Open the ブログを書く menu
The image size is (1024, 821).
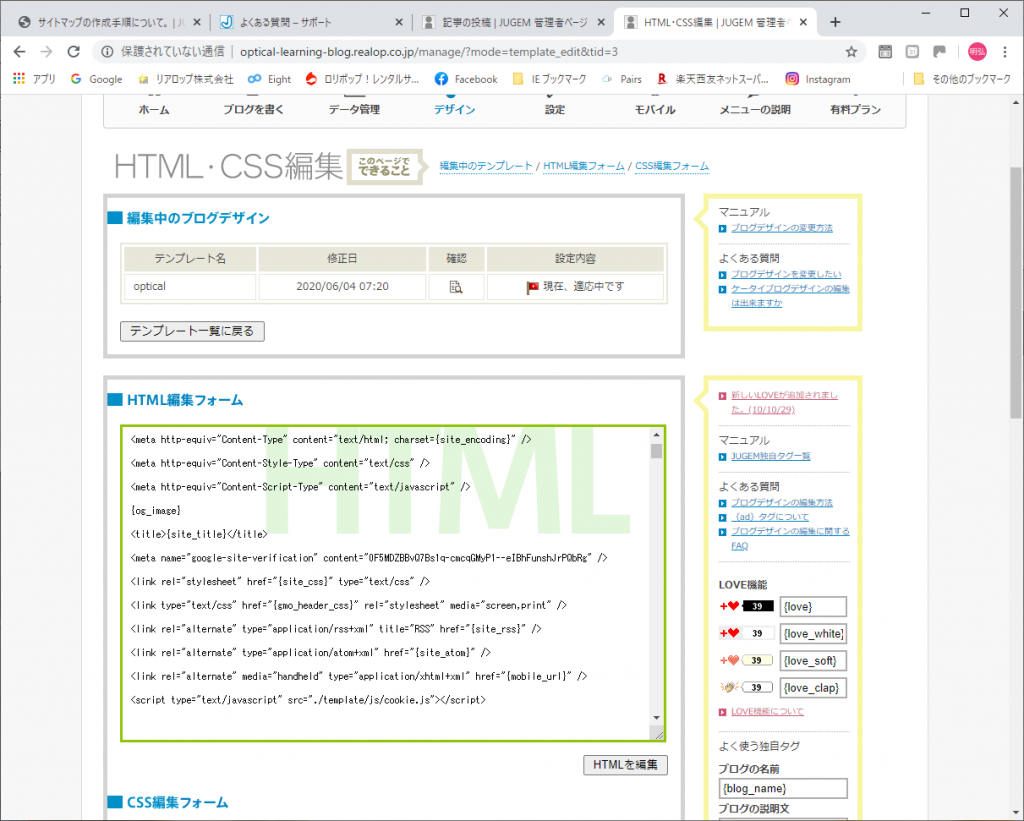pos(253,109)
